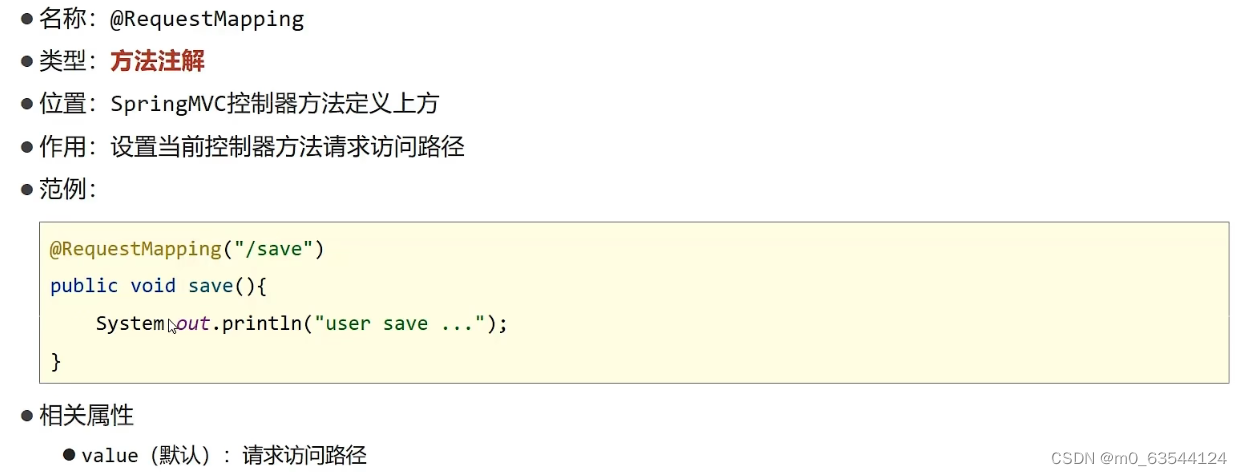Click the bullet before 名称
The image size is (1242, 476).
[x=28, y=19]
